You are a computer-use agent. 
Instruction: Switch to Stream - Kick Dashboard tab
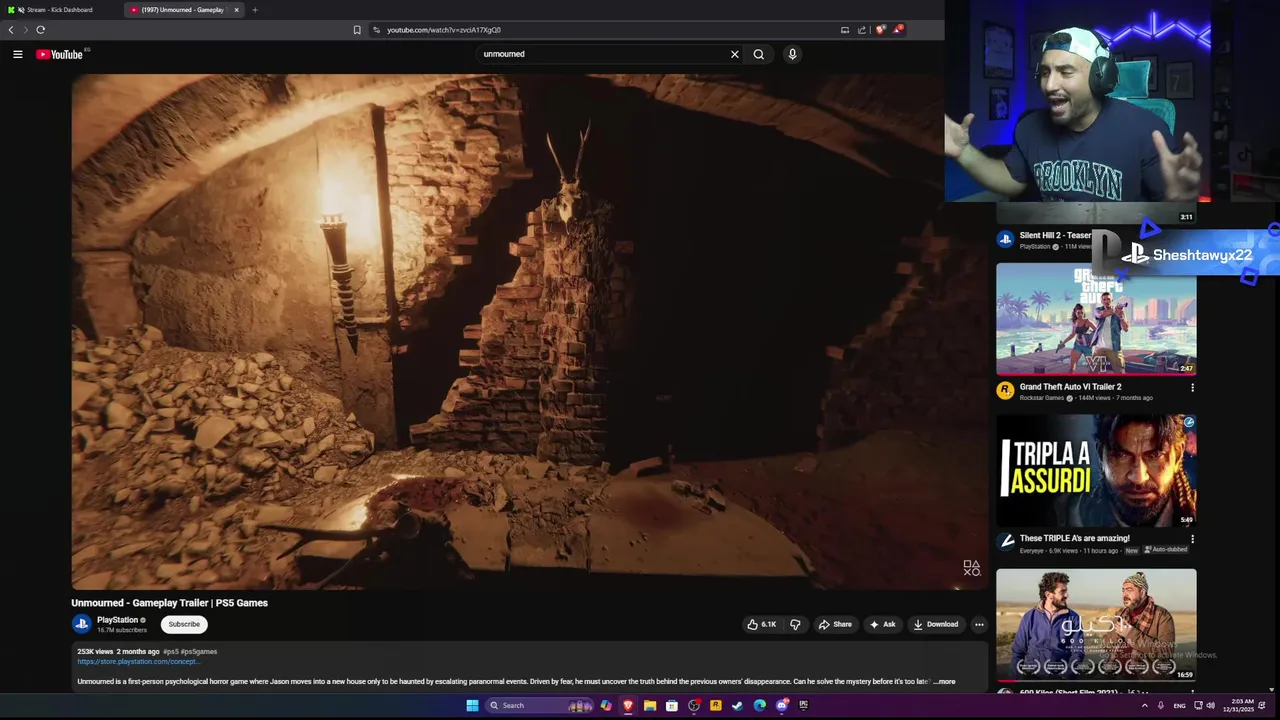click(x=59, y=10)
